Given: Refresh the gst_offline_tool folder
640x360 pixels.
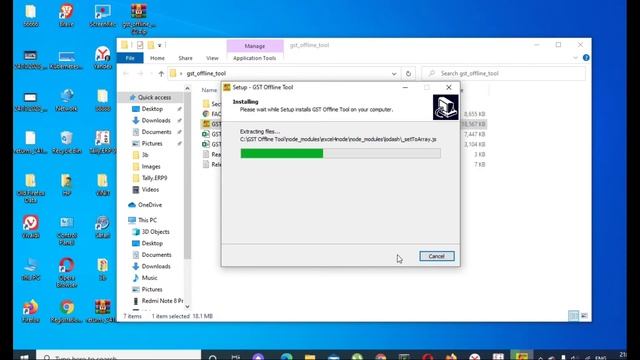Looking at the screenshot, I should [x=408, y=73].
